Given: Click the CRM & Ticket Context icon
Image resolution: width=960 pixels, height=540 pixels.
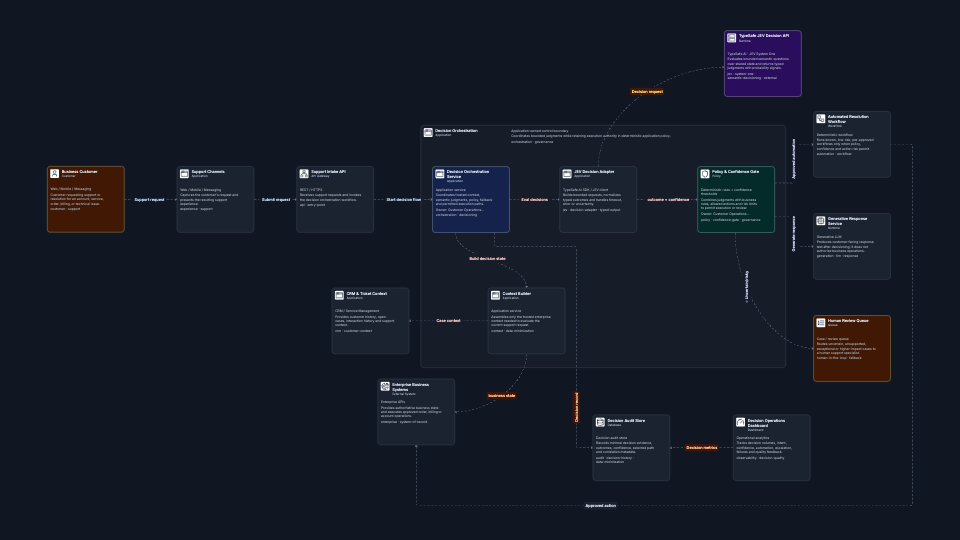Looking at the screenshot, I should tap(339, 296).
